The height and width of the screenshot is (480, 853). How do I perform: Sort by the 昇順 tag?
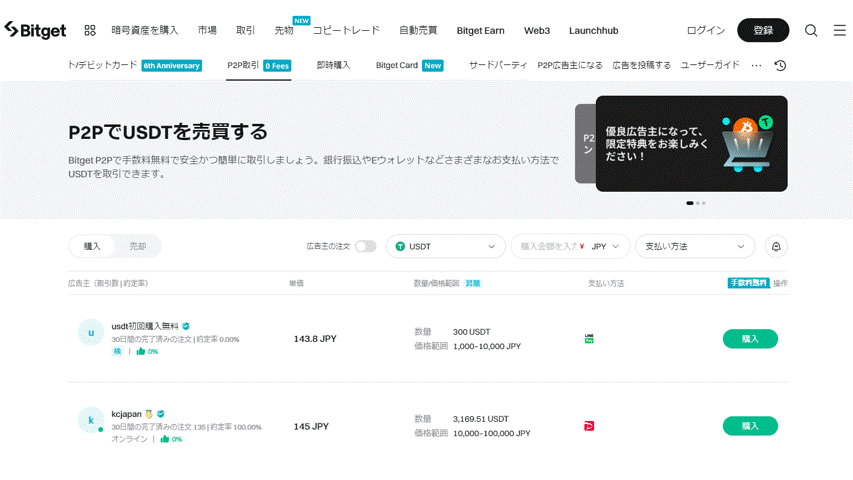click(x=473, y=283)
